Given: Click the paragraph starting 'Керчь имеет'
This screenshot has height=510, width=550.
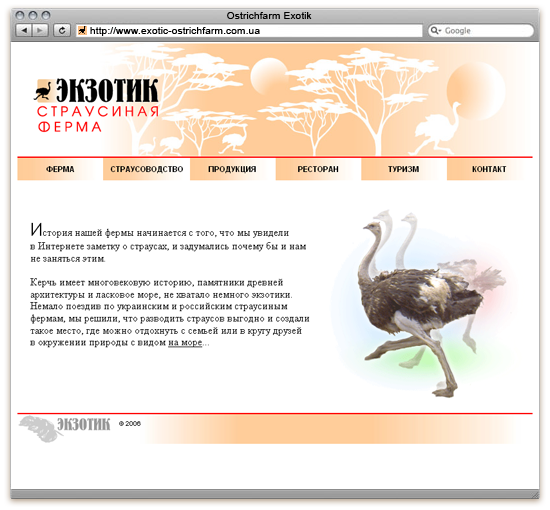Looking at the screenshot, I should (x=170, y=313).
